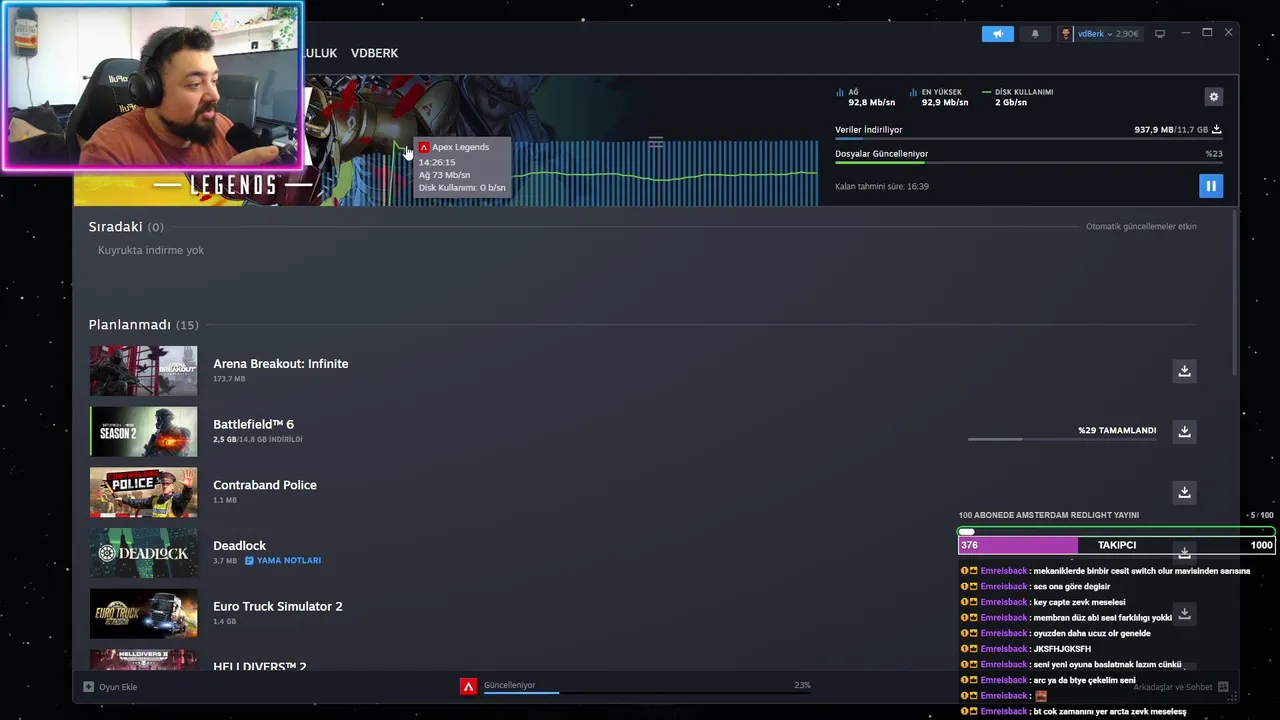Click the download list scrollbar
The width and height of the screenshot is (1280, 720).
point(1235,295)
